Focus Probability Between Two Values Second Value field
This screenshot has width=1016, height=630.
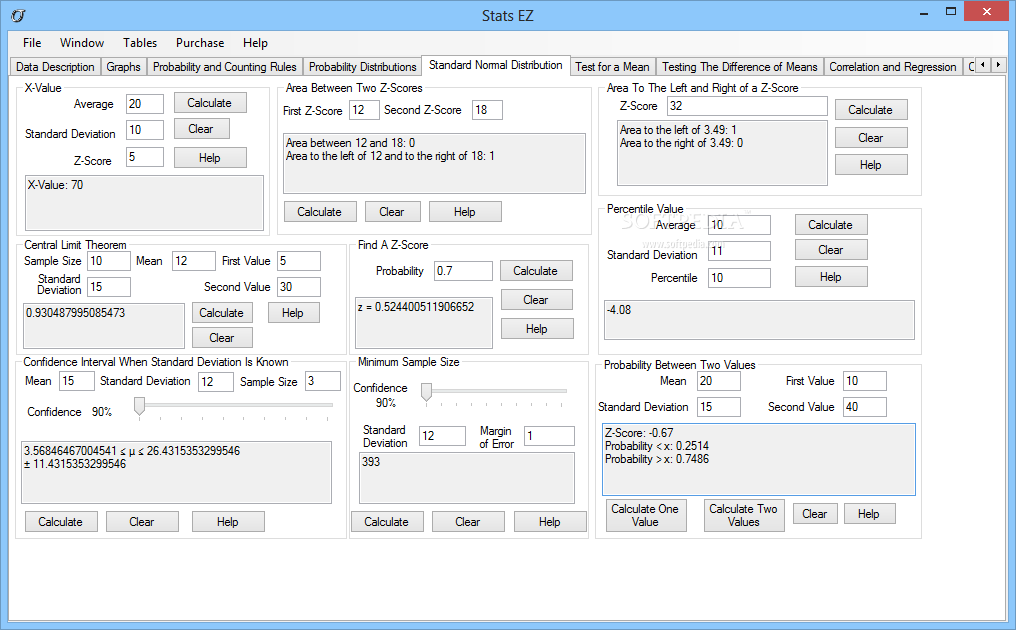click(864, 406)
